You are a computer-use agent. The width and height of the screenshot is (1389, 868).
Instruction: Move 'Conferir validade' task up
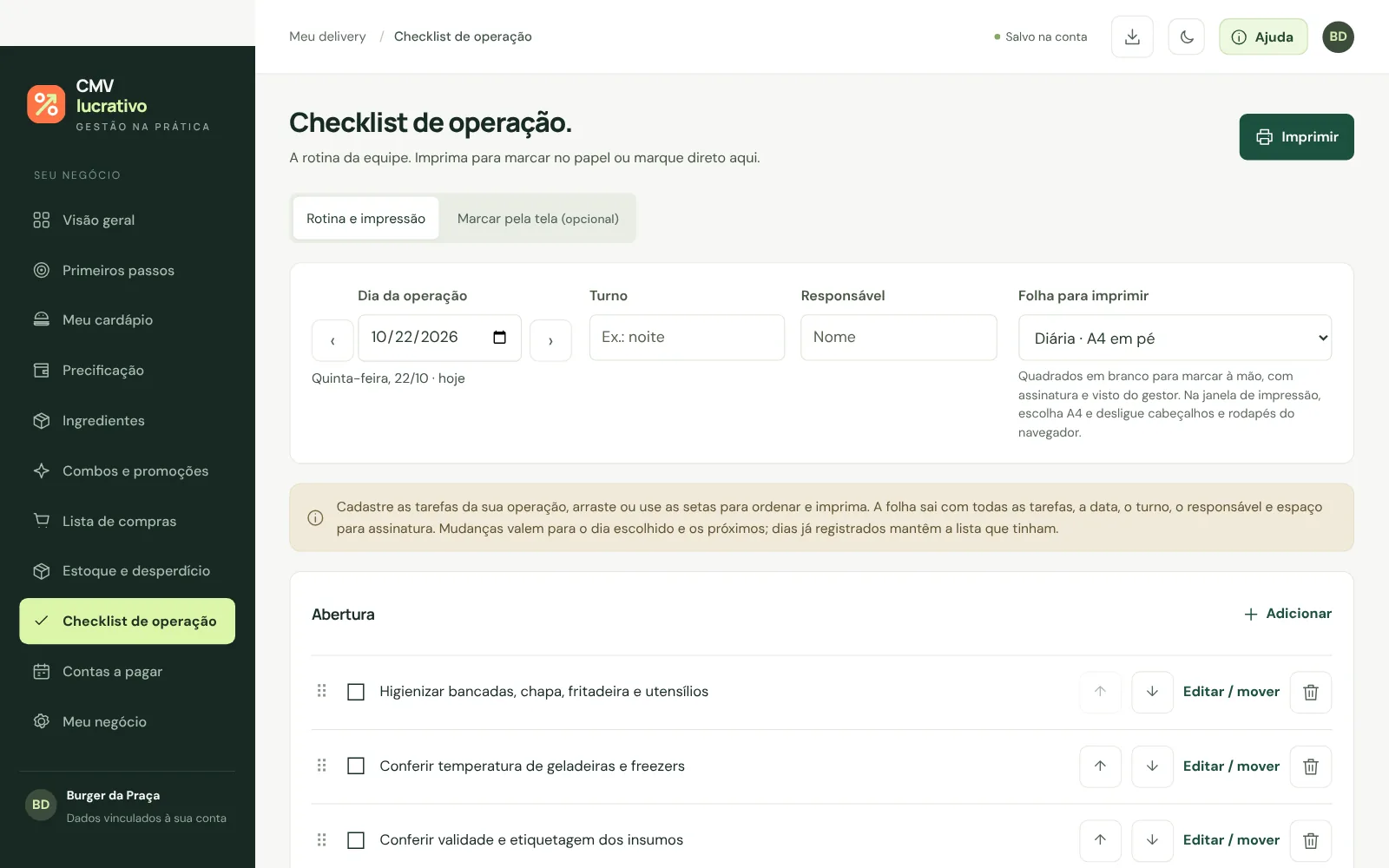[x=1100, y=840]
